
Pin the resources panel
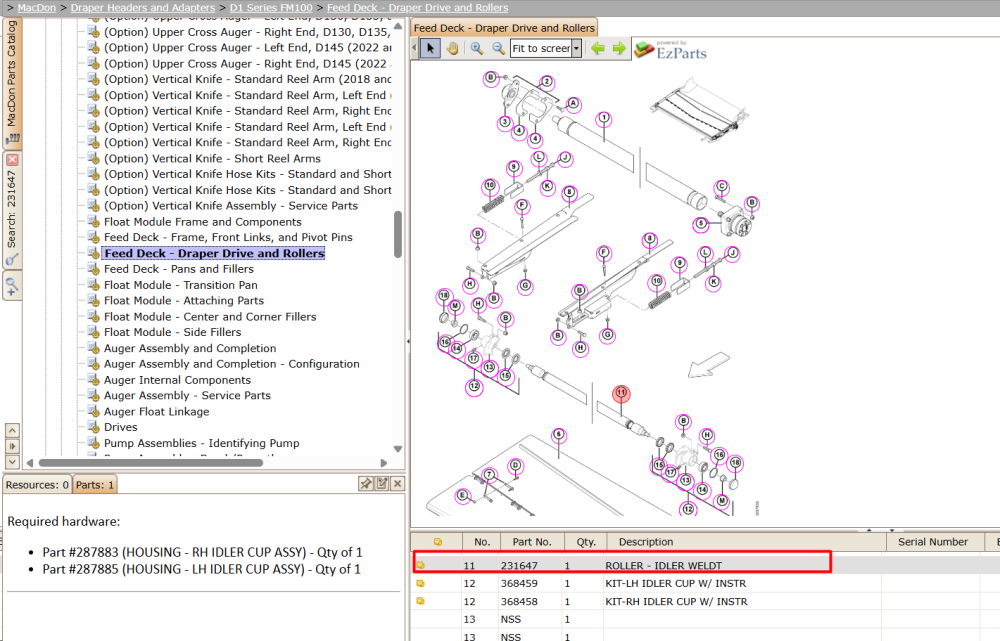tap(365, 483)
